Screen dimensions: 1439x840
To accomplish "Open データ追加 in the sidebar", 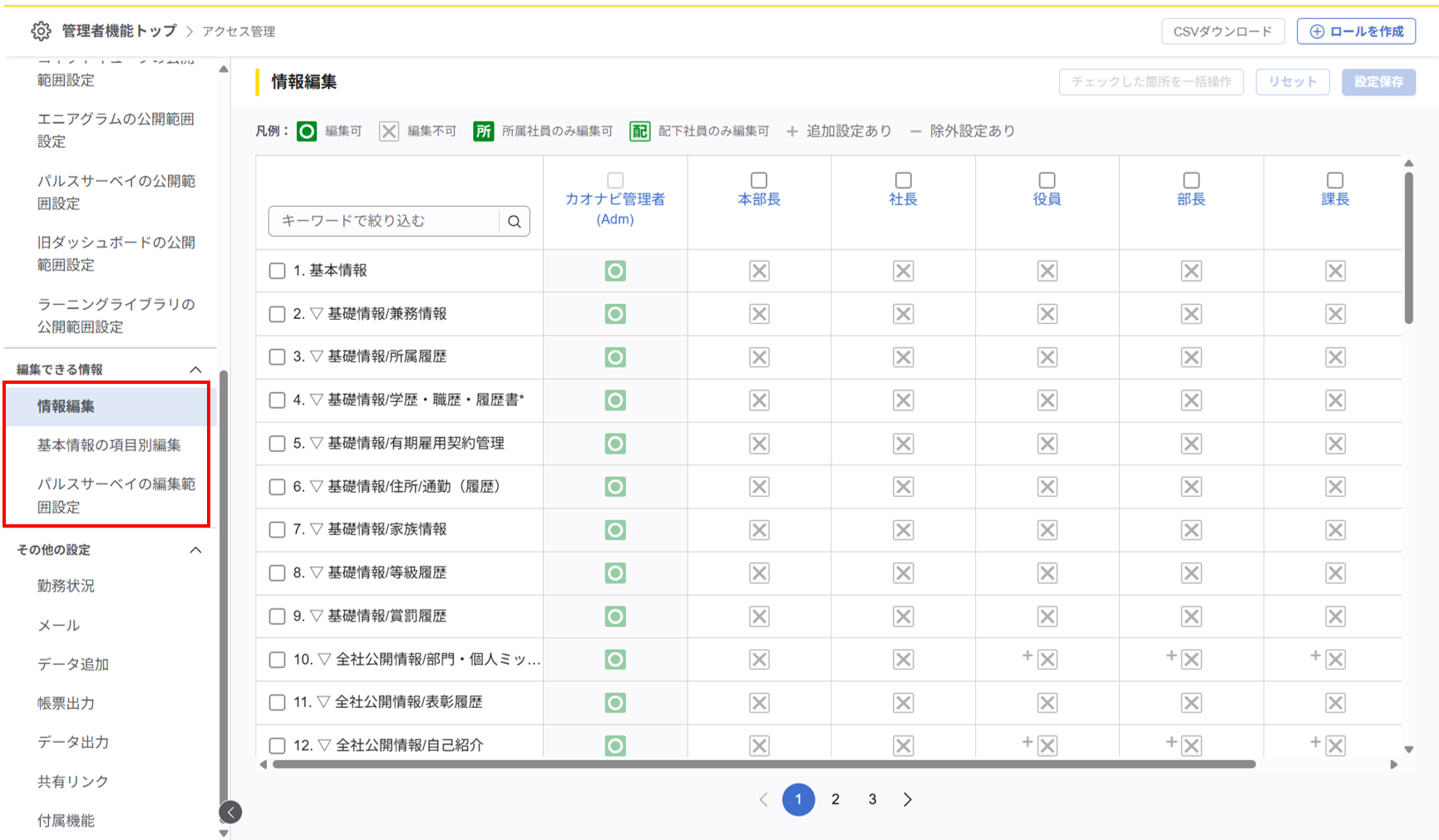I will click(73, 664).
